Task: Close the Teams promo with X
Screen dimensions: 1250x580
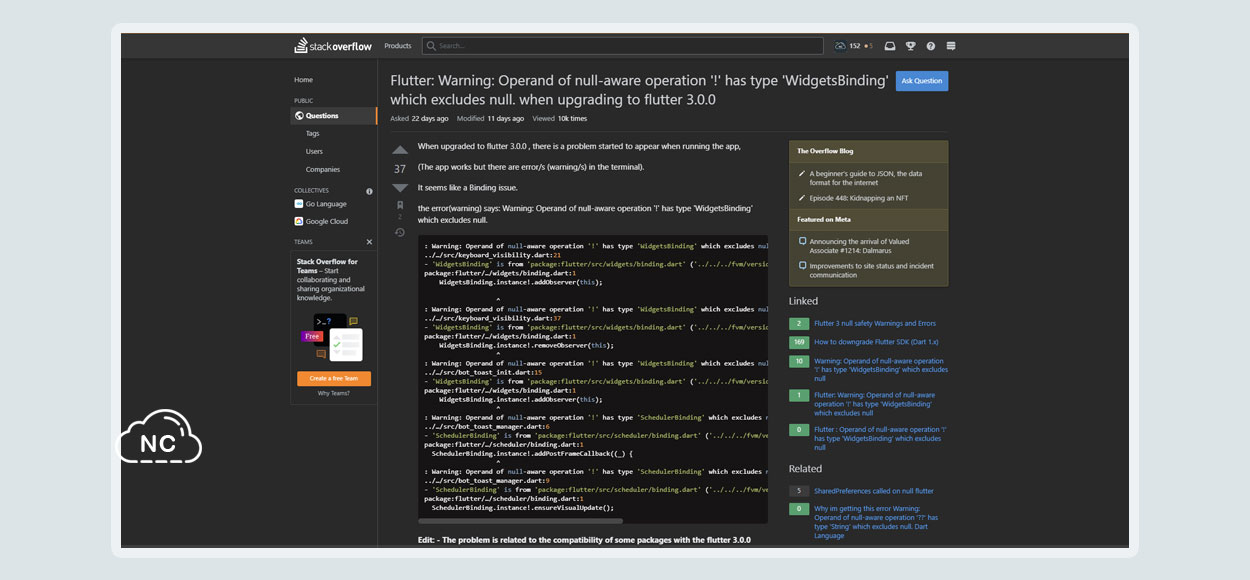Action: click(369, 242)
